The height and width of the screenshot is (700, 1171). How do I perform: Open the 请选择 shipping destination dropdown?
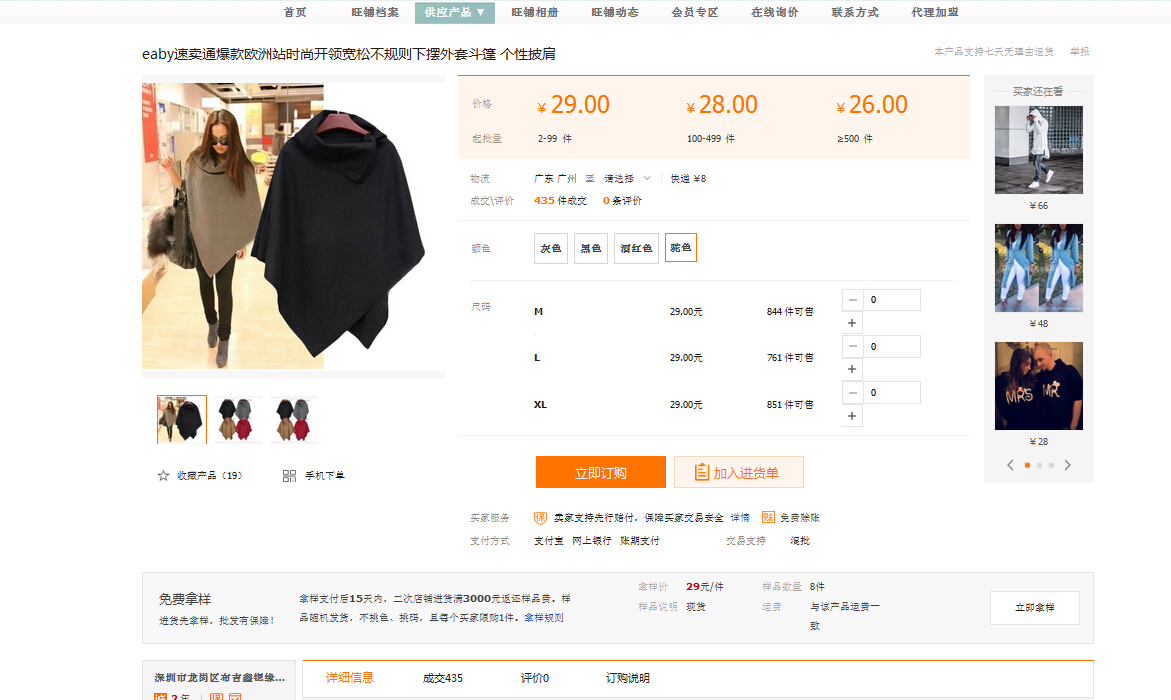click(x=626, y=179)
